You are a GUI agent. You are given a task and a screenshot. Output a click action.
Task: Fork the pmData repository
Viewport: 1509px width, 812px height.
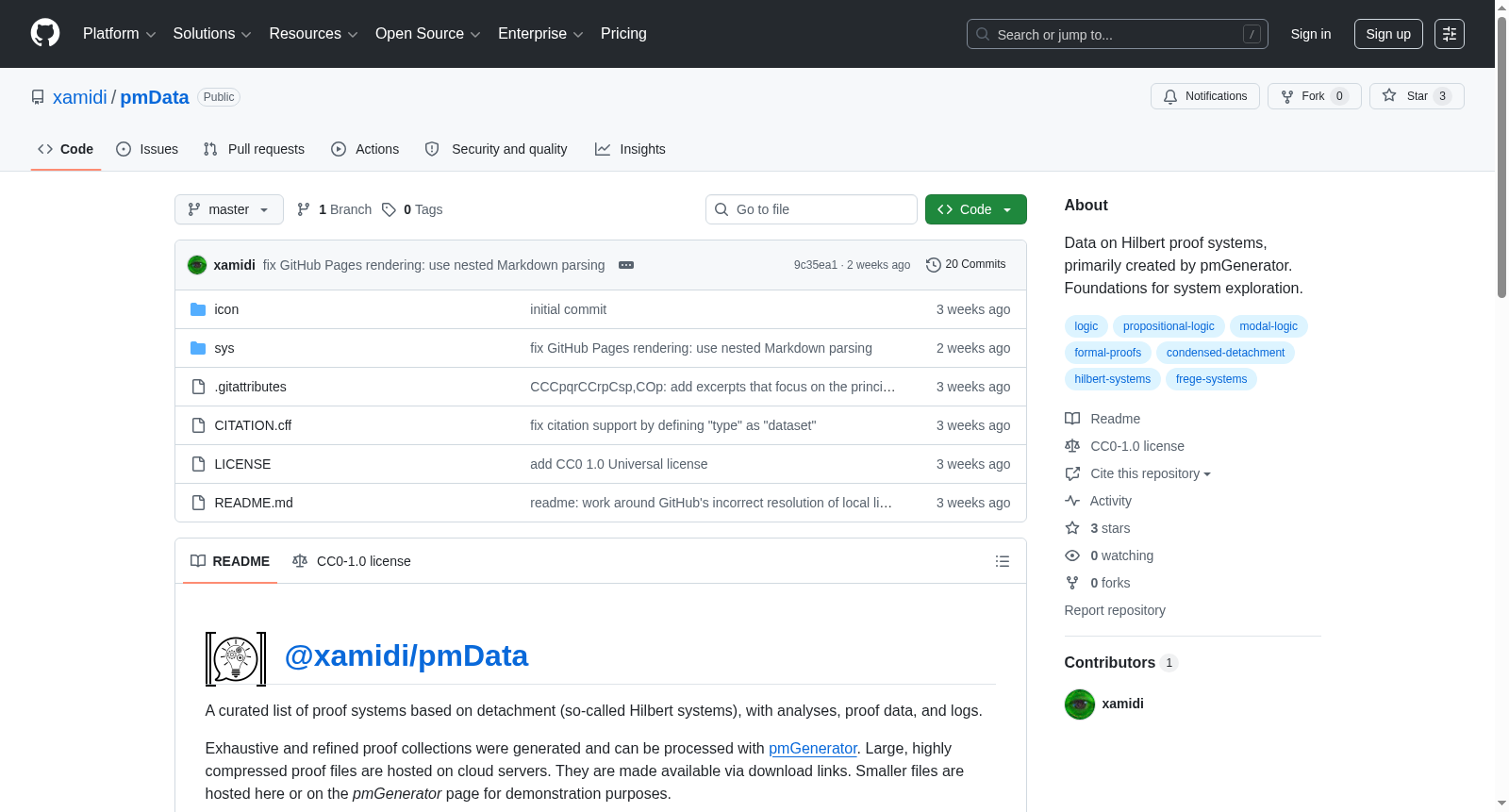pos(1314,96)
